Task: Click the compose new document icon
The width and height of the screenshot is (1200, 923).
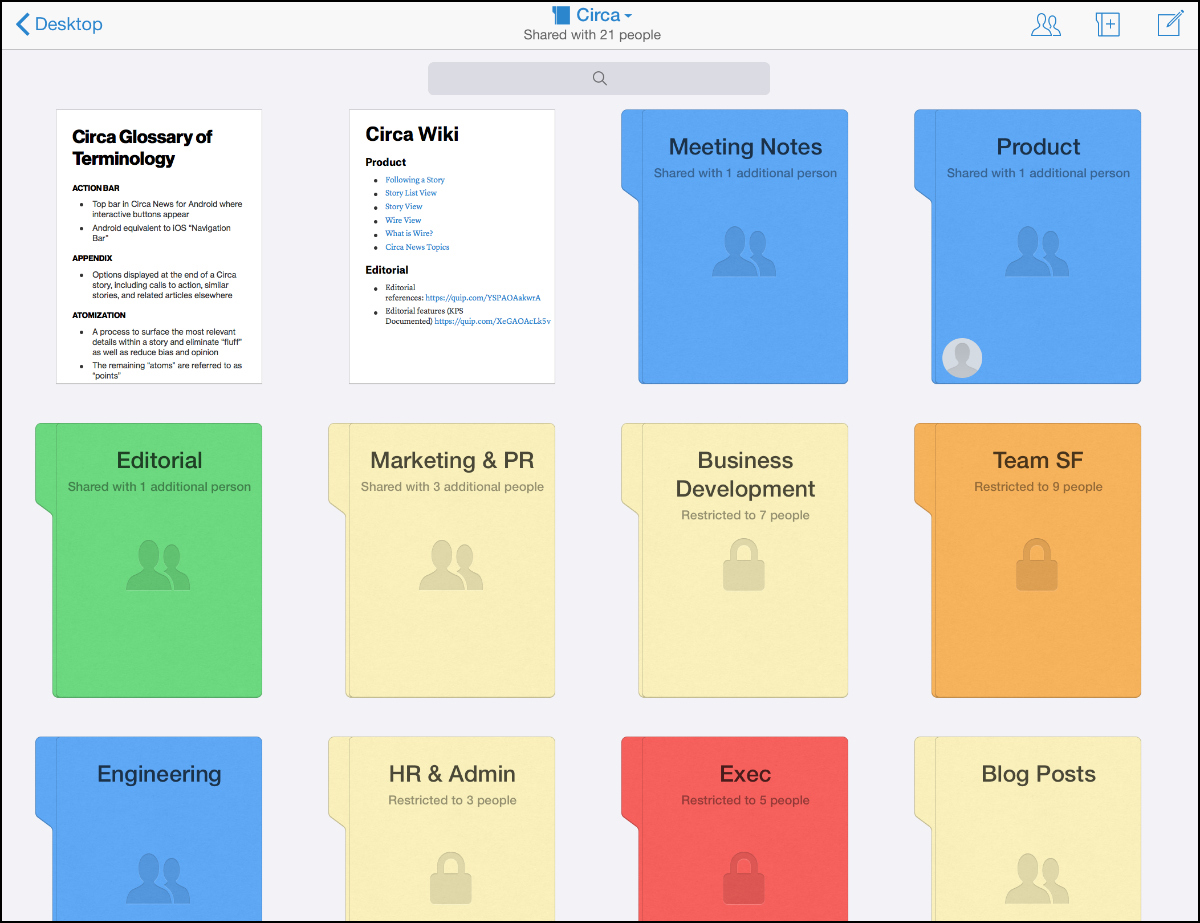Action: tap(1170, 25)
